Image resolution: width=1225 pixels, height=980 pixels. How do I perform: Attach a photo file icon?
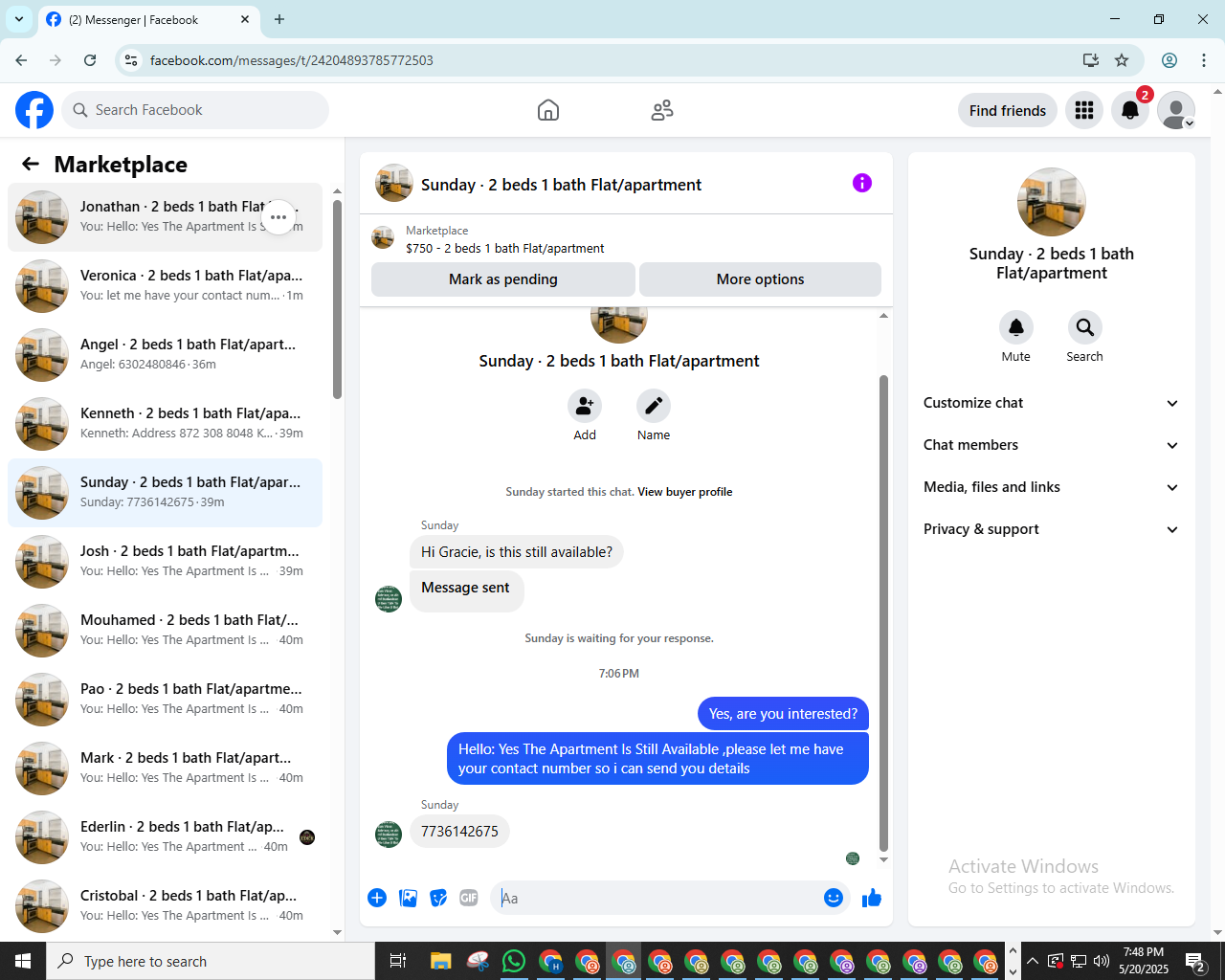[x=408, y=898]
